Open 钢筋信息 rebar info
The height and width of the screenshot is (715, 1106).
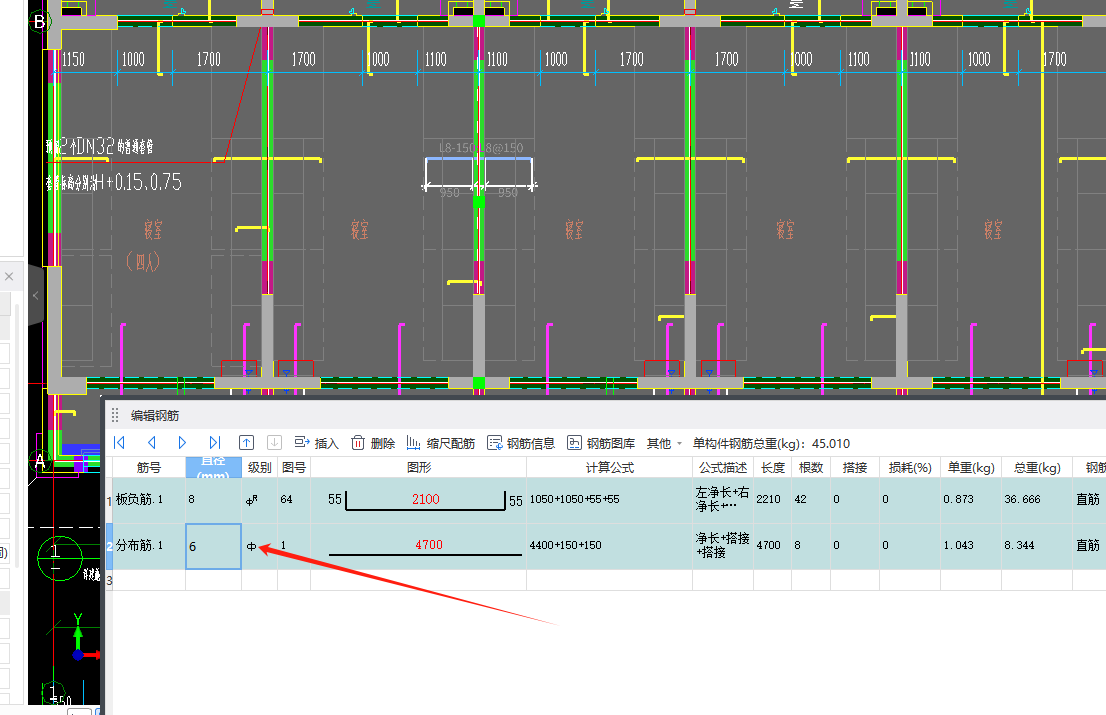coord(521,443)
